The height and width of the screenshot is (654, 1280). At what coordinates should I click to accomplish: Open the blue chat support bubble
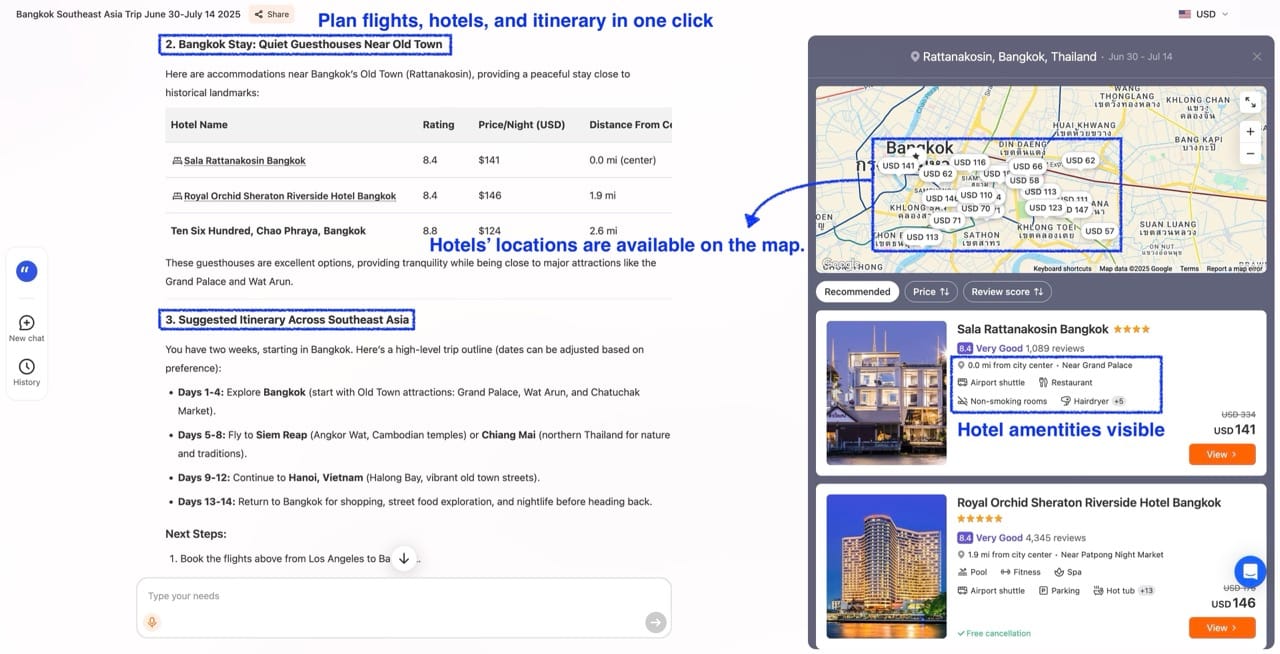tap(1250, 571)
